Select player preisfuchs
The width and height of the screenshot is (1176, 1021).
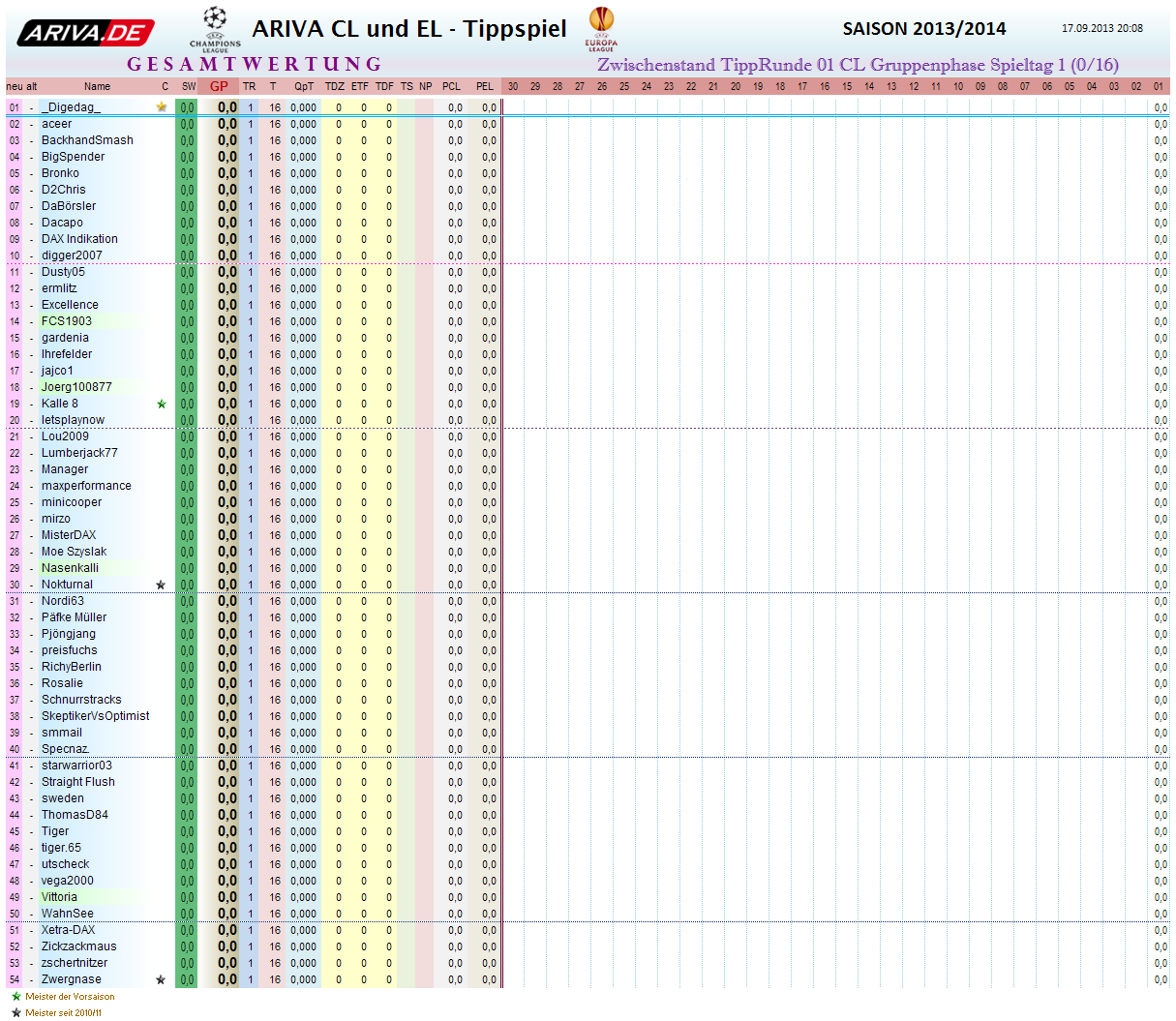69,650
